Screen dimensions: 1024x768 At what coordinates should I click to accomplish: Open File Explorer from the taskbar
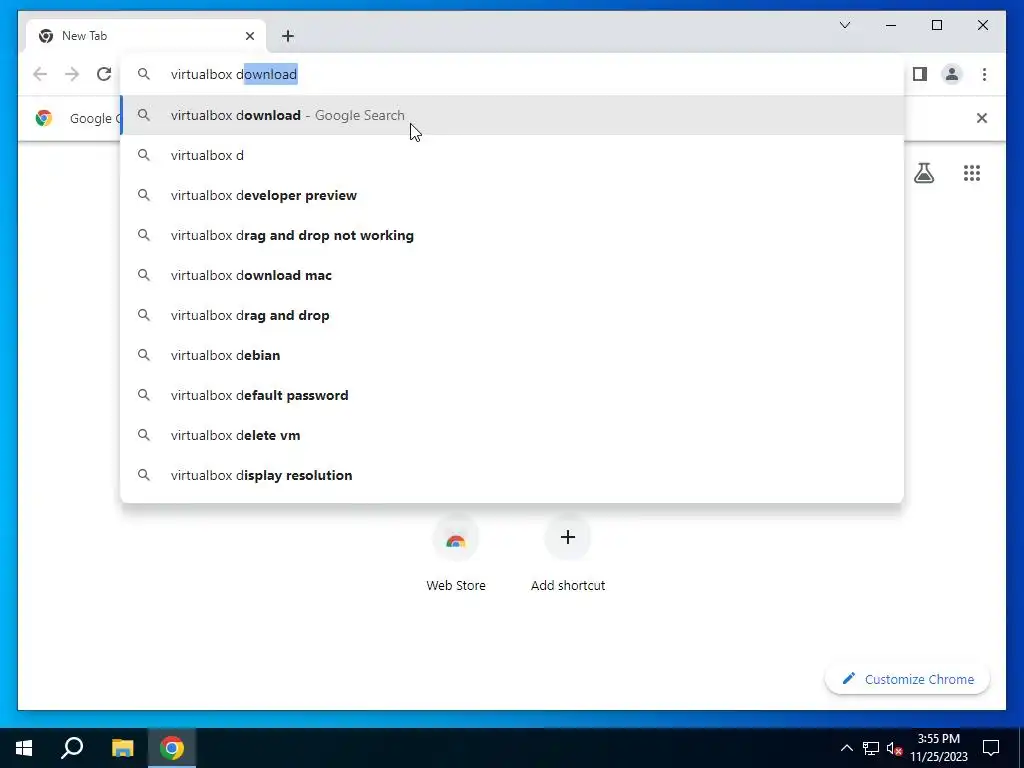[122, 748]
